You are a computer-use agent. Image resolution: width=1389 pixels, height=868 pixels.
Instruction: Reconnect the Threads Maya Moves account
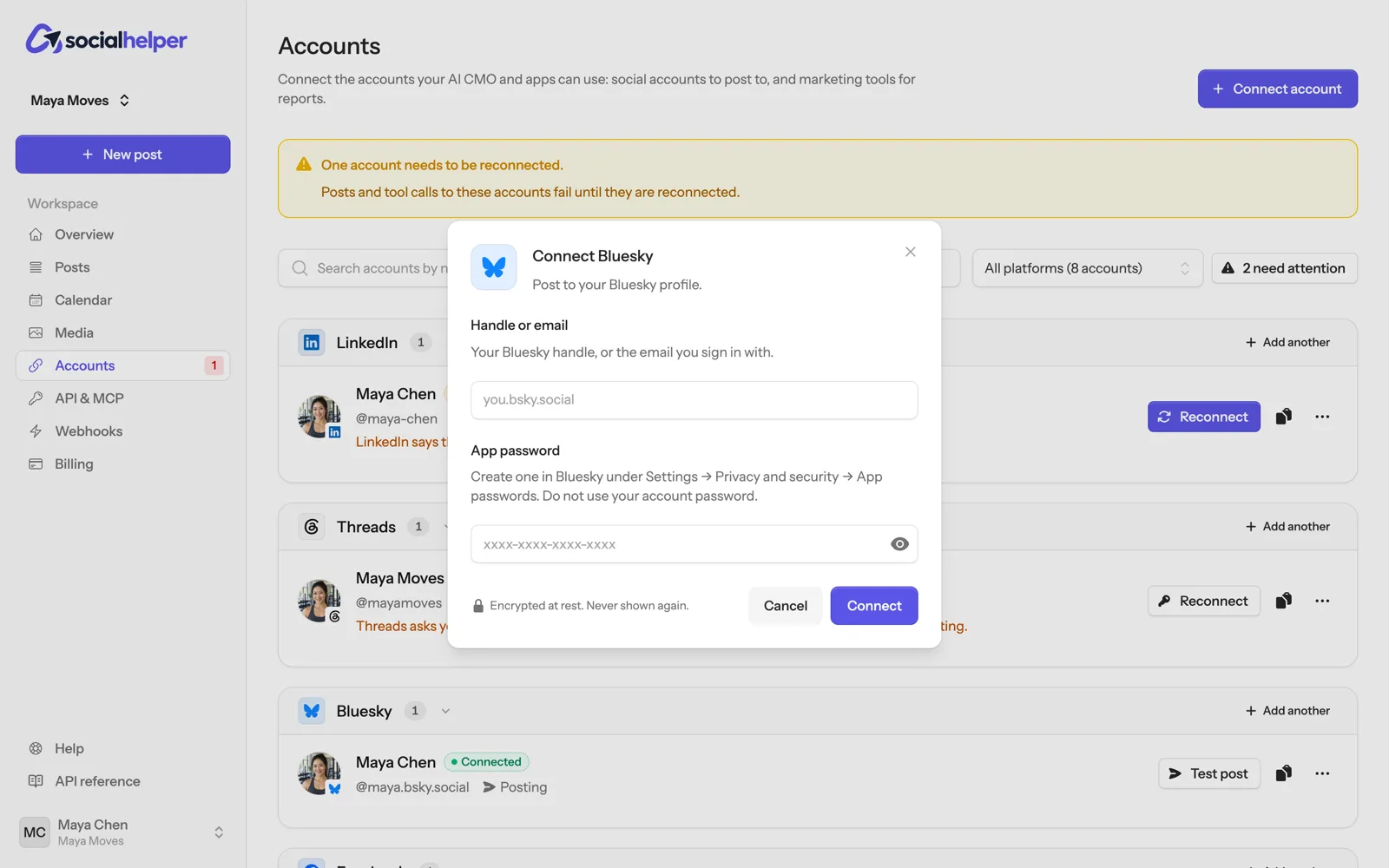1203,601
